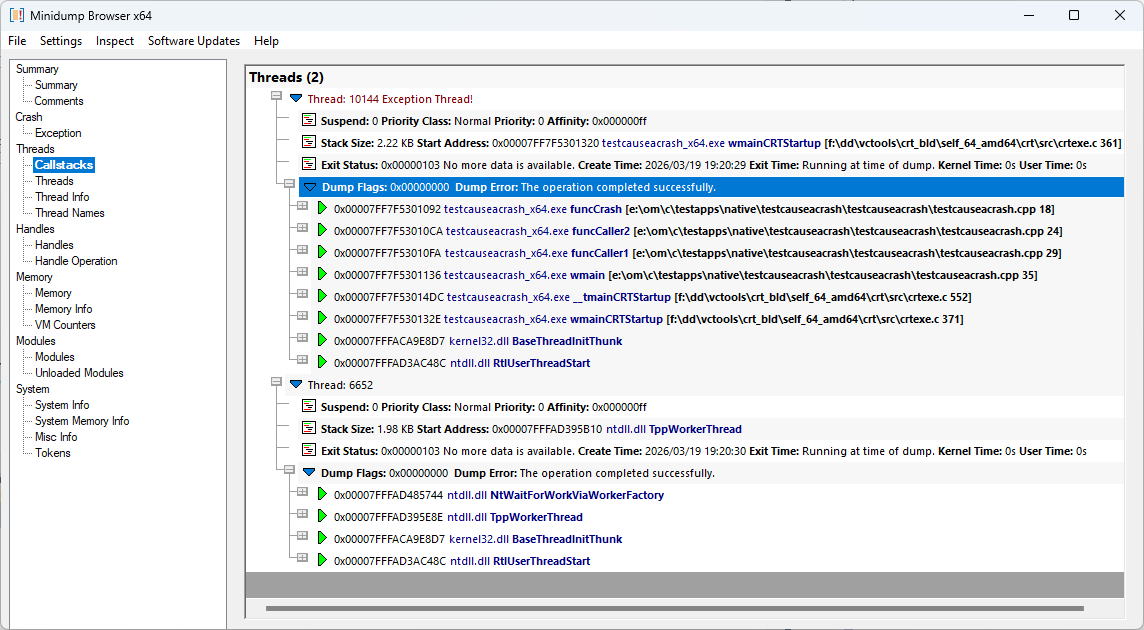Image resolution: width=1144 pixels, height=630 pixels.
Task: Click green arrow icon beside funcCrash frame
Action: tap(322, 209)
